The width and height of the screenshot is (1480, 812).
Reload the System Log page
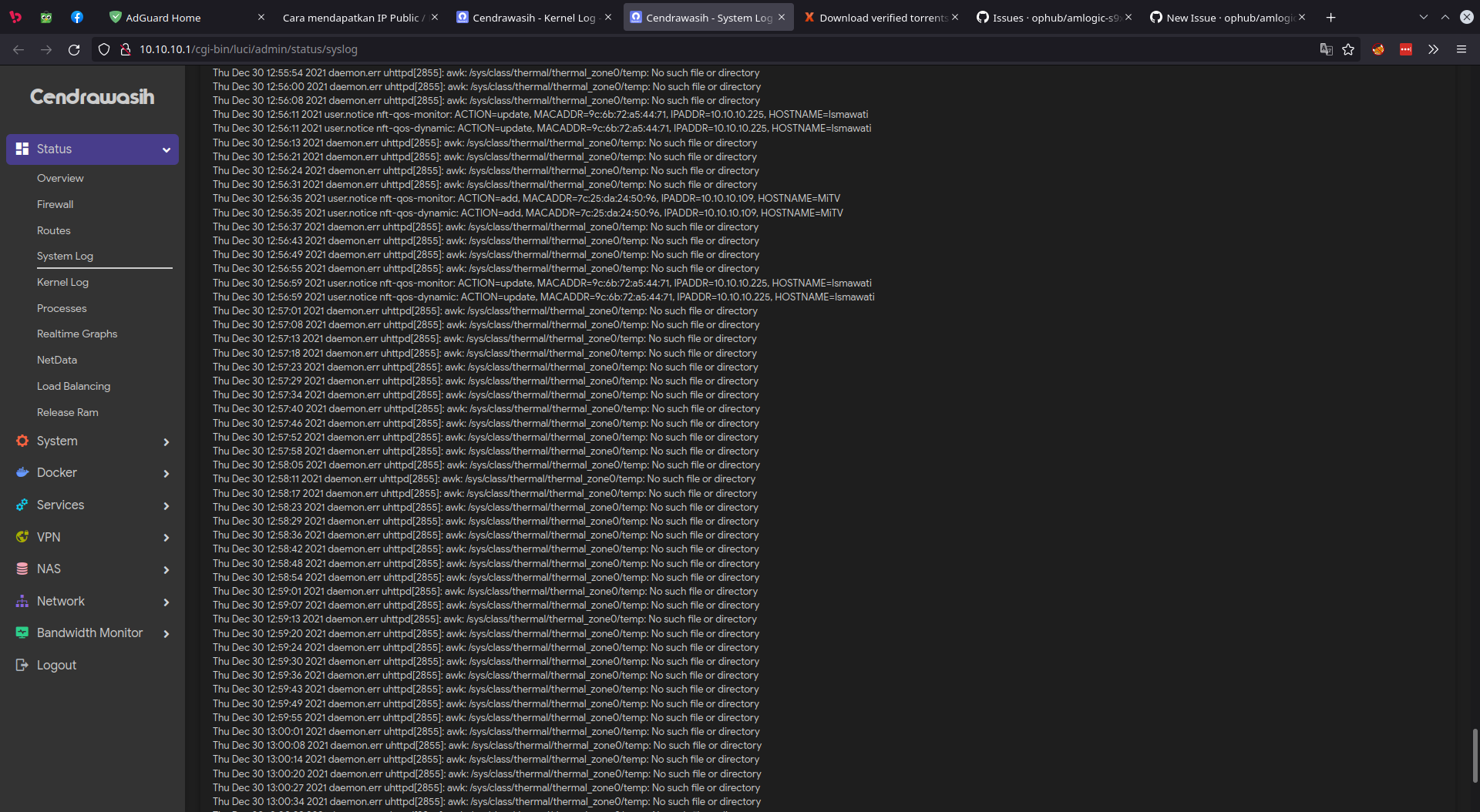coord(73,49)
